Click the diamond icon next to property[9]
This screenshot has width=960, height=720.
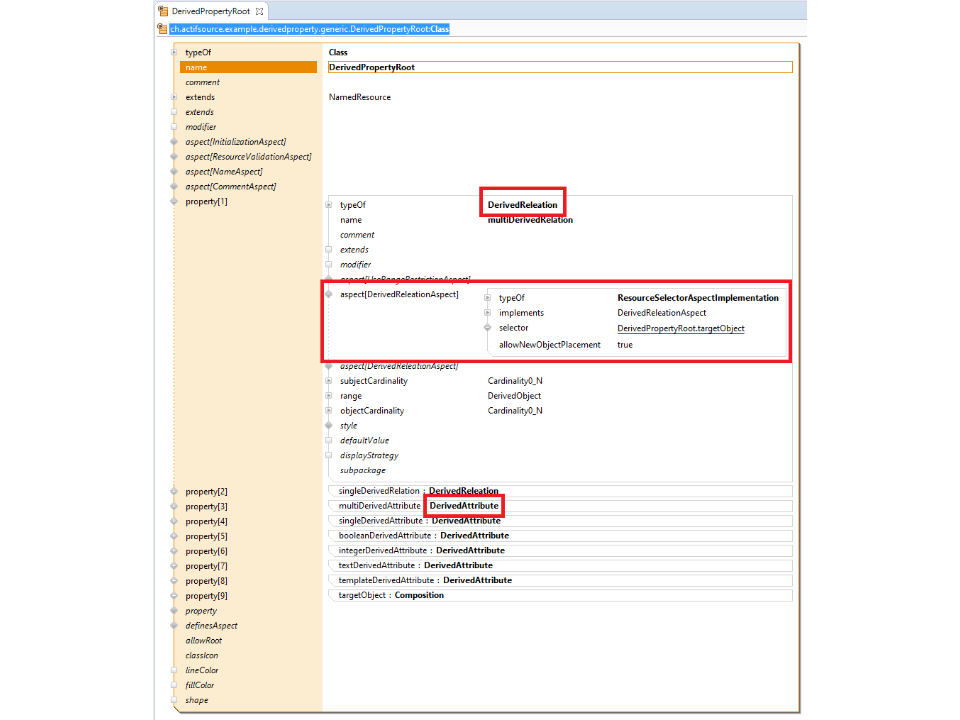(x=174, y=596)
